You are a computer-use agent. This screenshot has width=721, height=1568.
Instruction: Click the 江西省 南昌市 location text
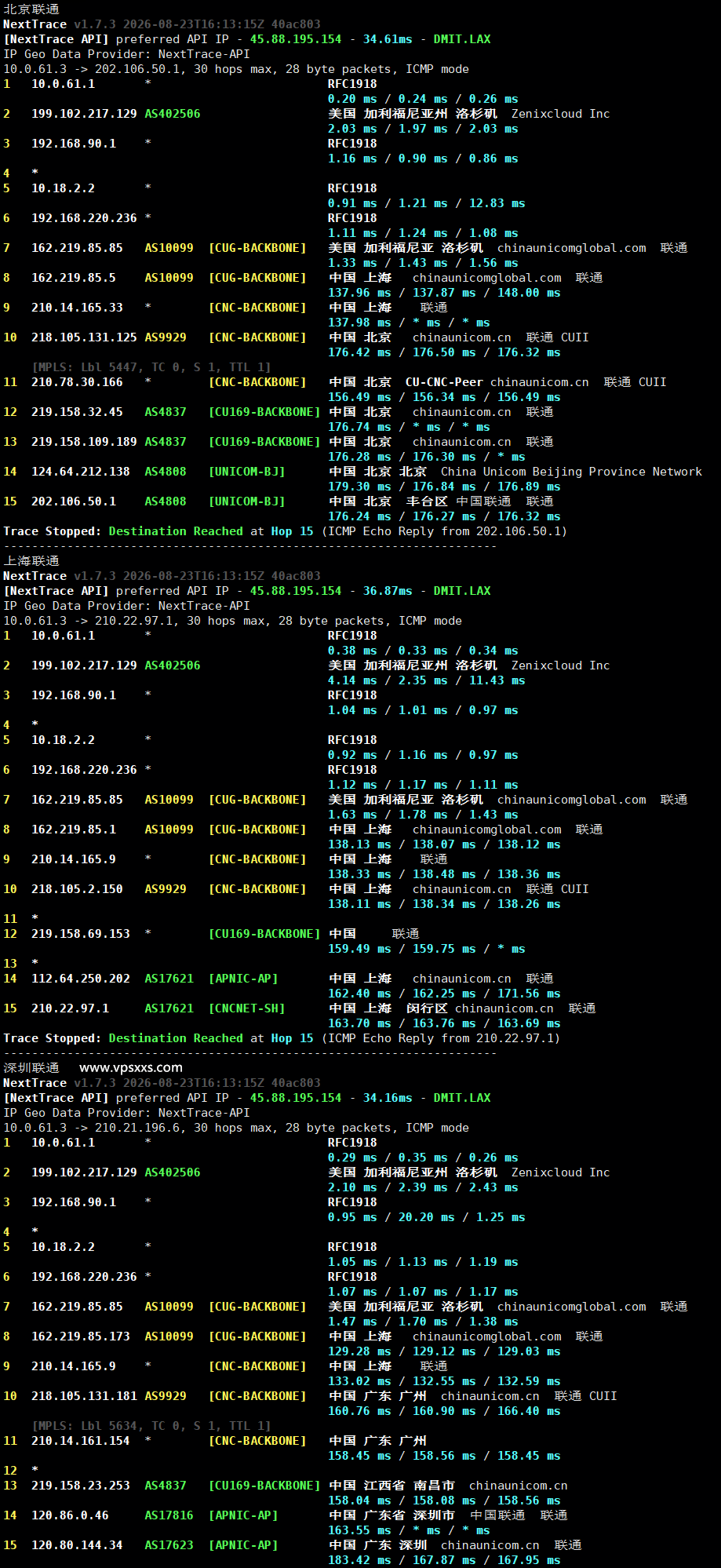coord(410,1486)
